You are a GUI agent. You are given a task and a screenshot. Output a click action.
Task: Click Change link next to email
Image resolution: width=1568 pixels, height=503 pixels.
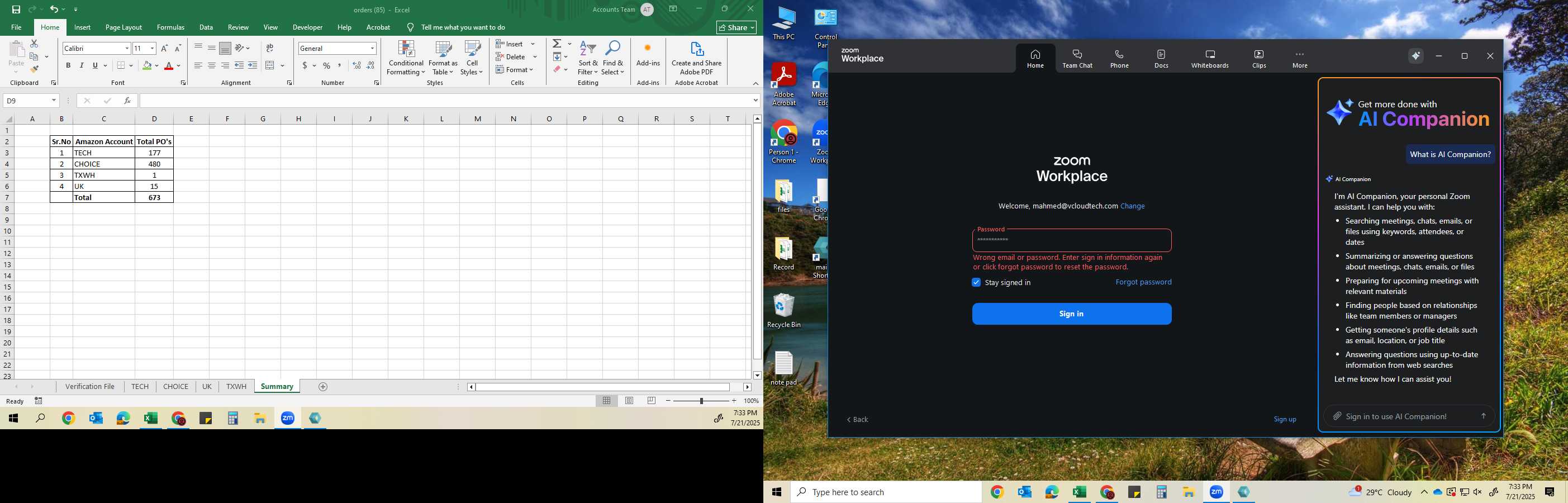[x=1132, y=206]
